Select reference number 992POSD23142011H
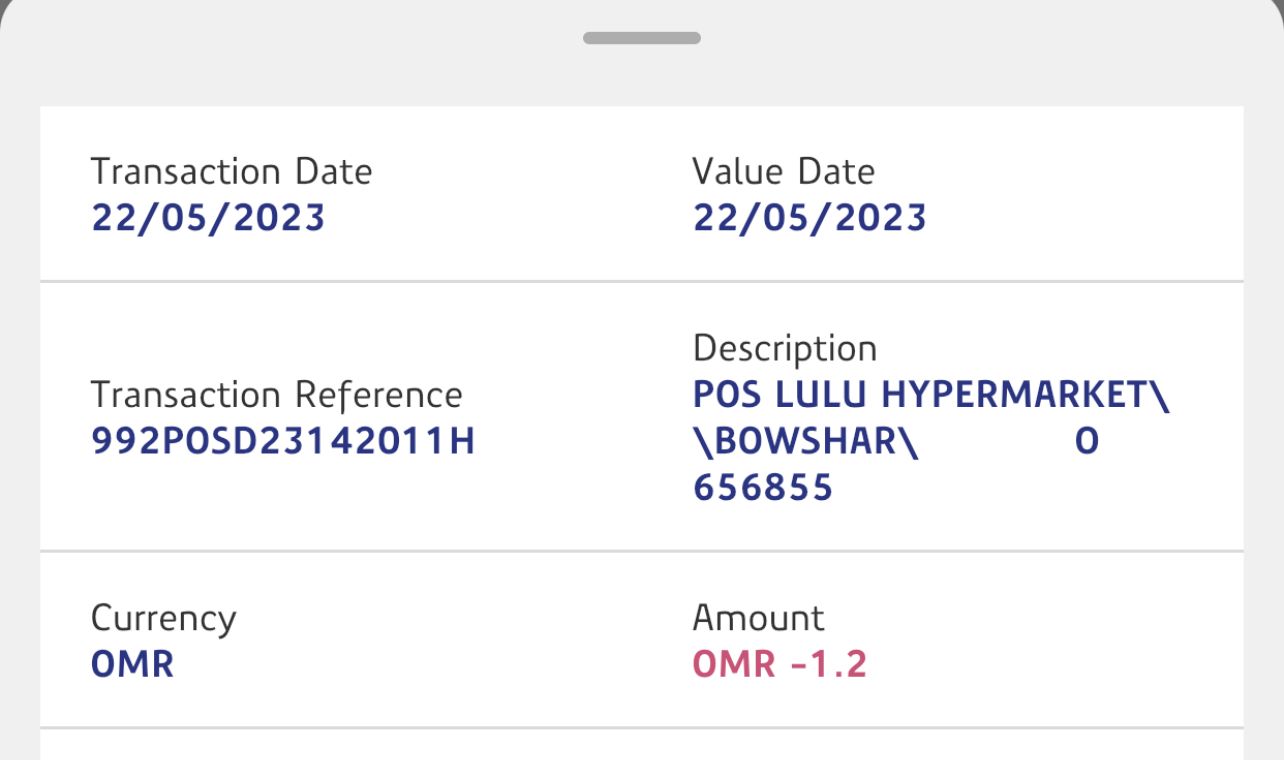The height and width of the screenshot is (760, 1284). [x=282, y=441]
